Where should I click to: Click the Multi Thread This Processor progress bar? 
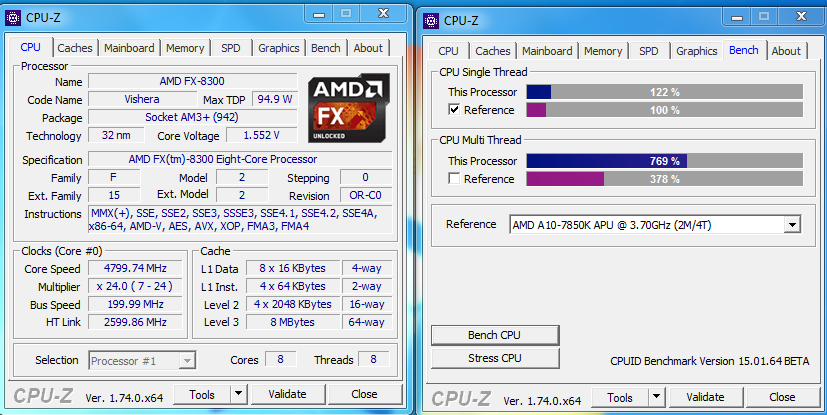tap(665, 161)
